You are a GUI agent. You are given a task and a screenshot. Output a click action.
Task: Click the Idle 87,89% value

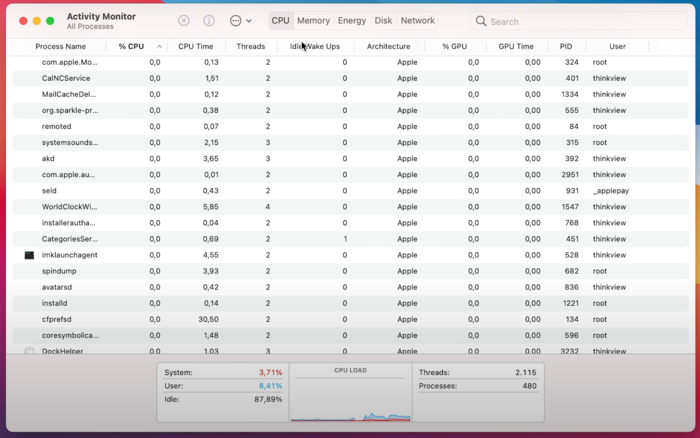coord(268,399)
